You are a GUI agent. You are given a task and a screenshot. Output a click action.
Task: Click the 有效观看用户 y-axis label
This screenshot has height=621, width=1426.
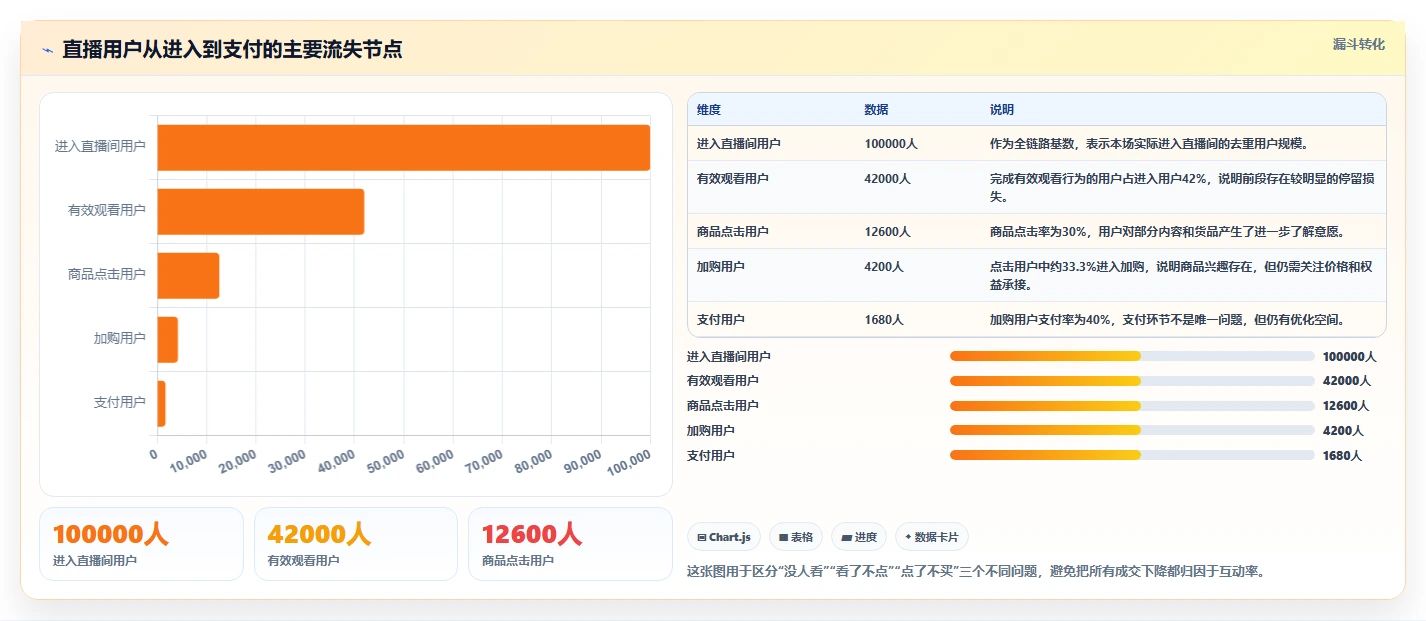coord(107,211)
